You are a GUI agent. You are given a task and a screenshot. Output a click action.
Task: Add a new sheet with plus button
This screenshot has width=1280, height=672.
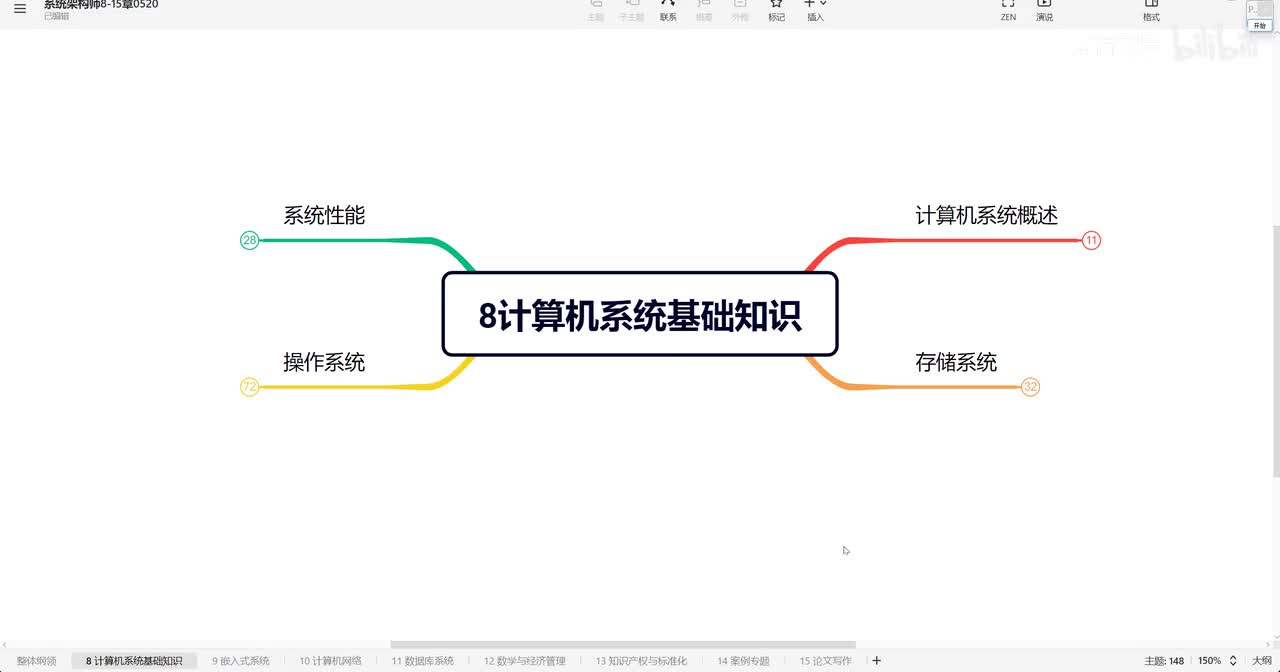877,660
